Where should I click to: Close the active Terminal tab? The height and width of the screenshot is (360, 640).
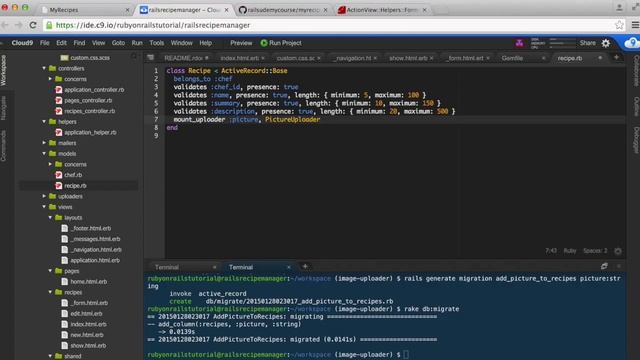289,267
